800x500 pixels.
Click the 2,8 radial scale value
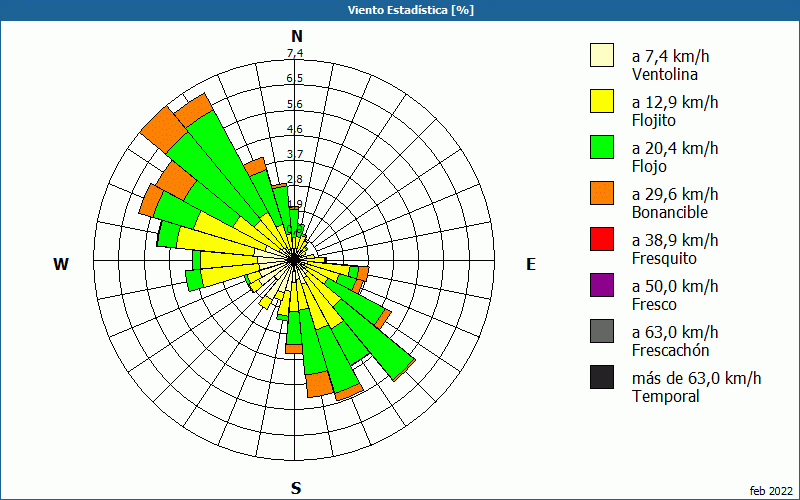point(295,179)
